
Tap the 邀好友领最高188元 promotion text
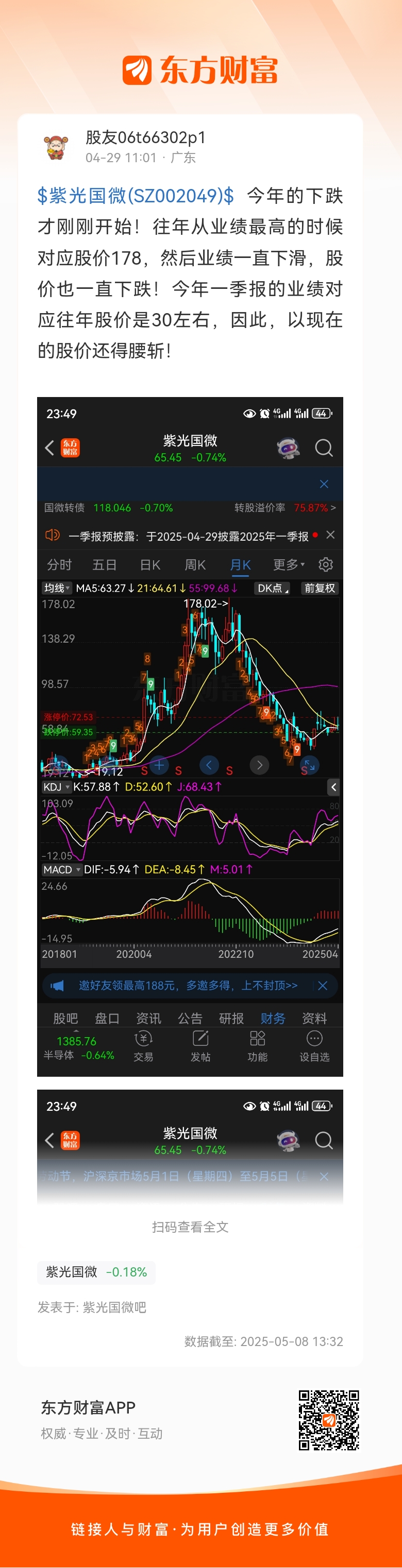pos(188,986)
